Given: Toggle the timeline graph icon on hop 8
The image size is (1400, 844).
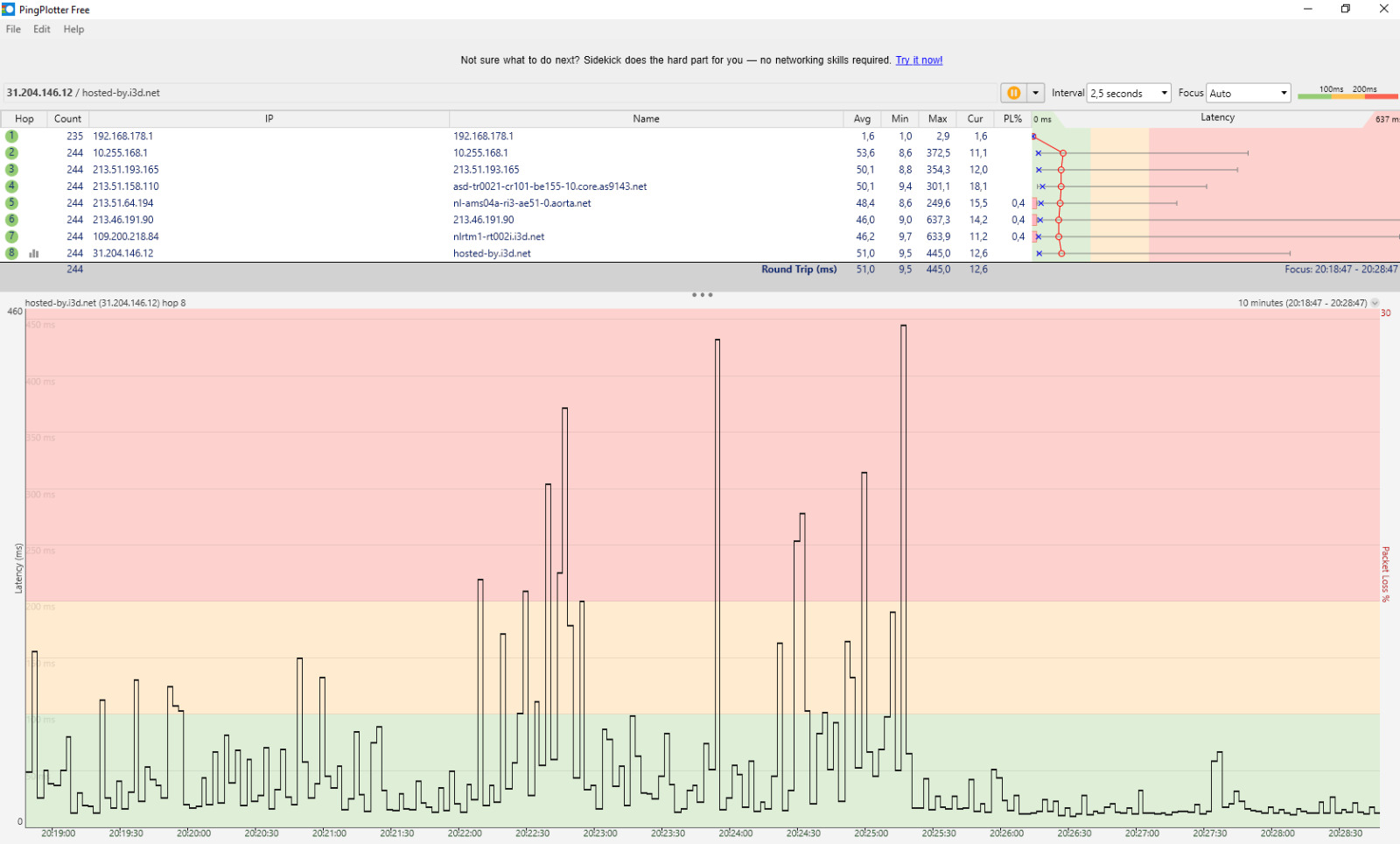Looking at the screenshot, I should point(34,254).
